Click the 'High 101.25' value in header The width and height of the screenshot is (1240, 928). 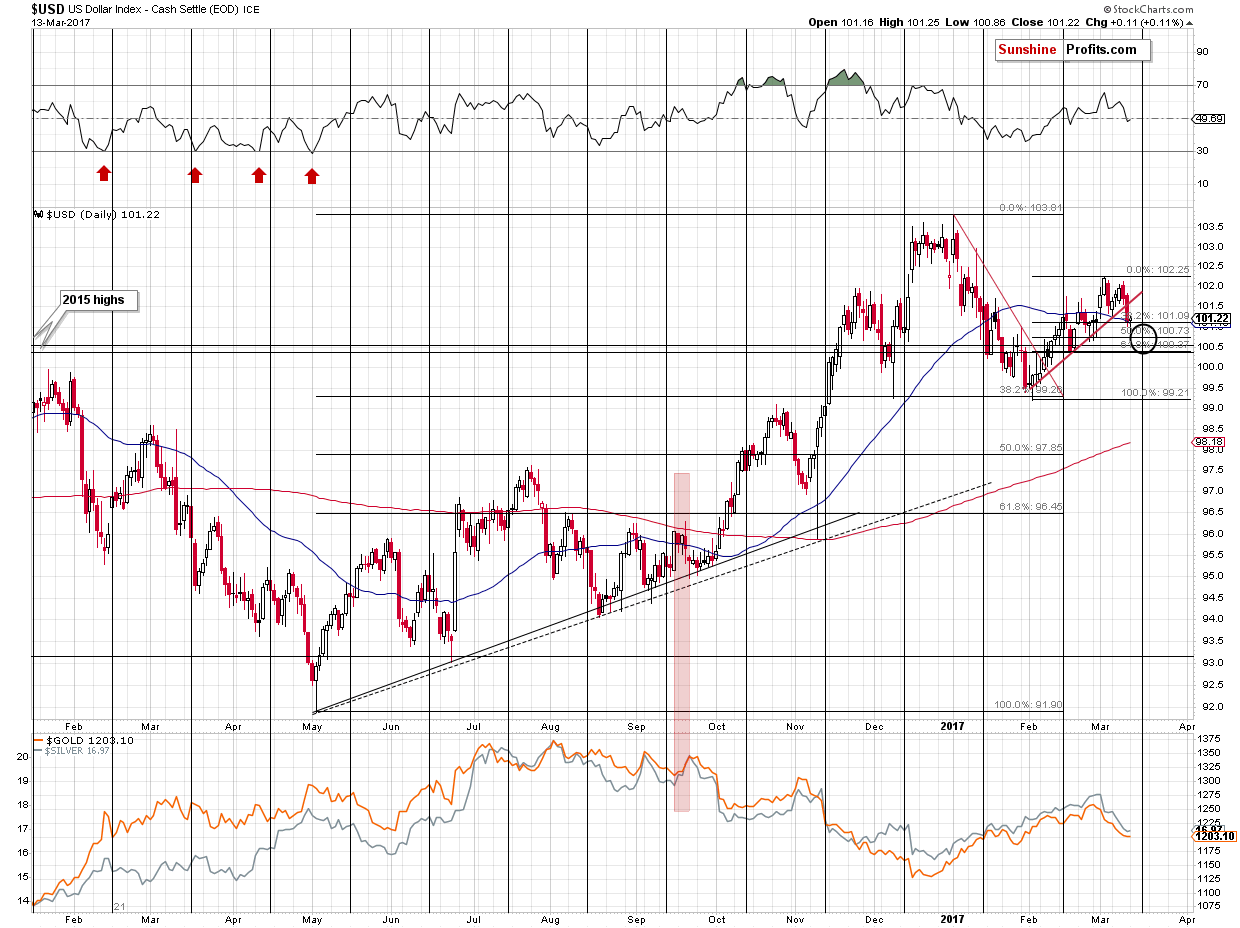(x=911, y=22)
